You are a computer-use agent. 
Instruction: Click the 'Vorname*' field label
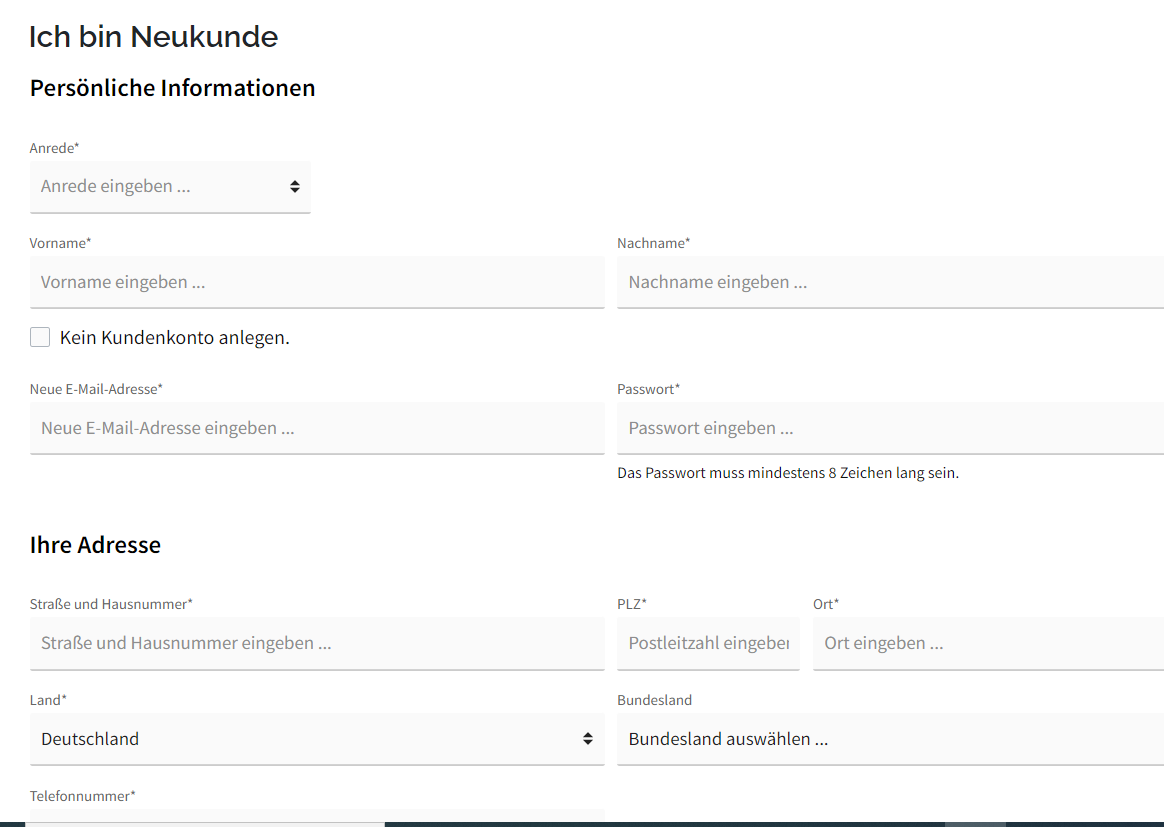coord(60,243)
